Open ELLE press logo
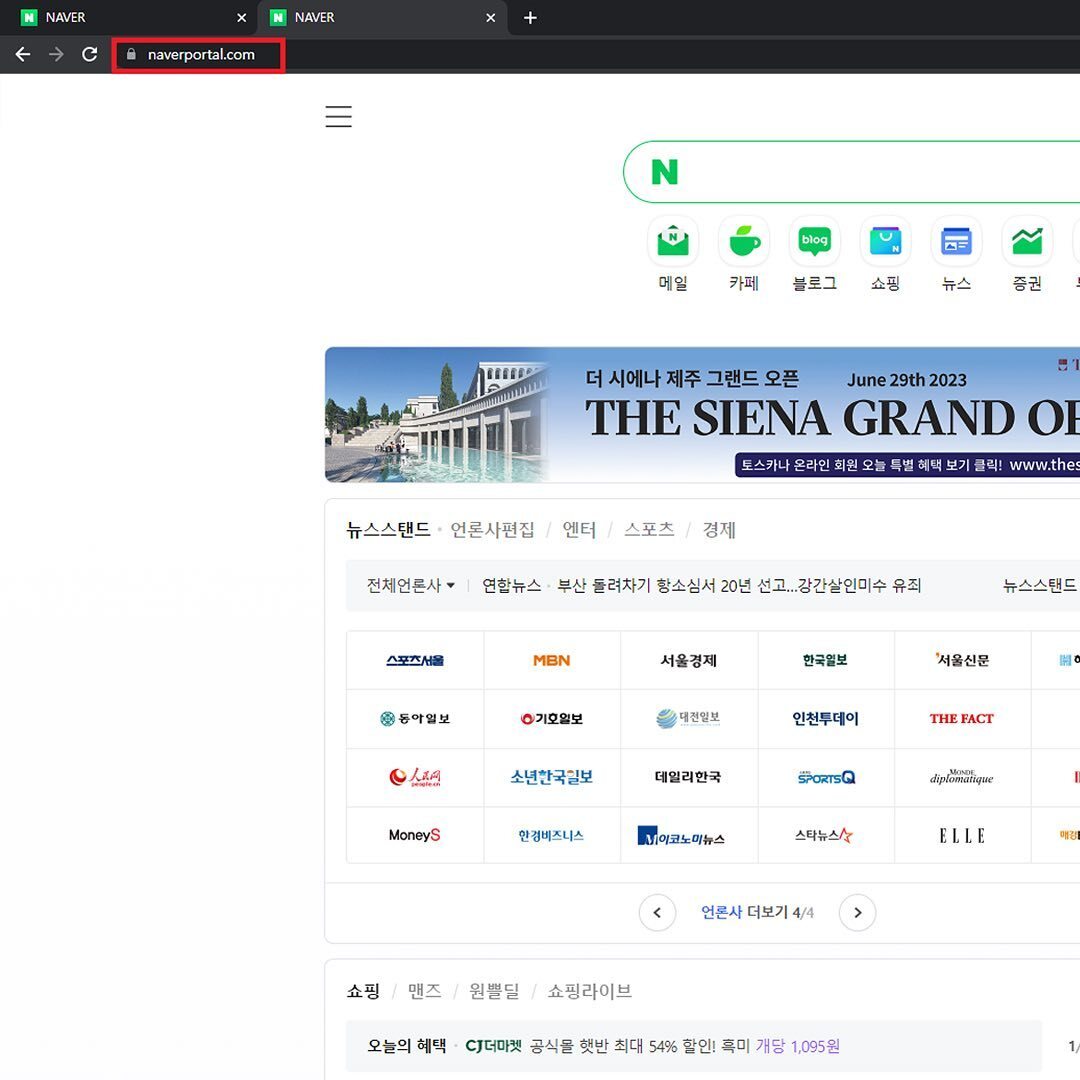Screen dimensions: 1080x1080 click(962, 835)
